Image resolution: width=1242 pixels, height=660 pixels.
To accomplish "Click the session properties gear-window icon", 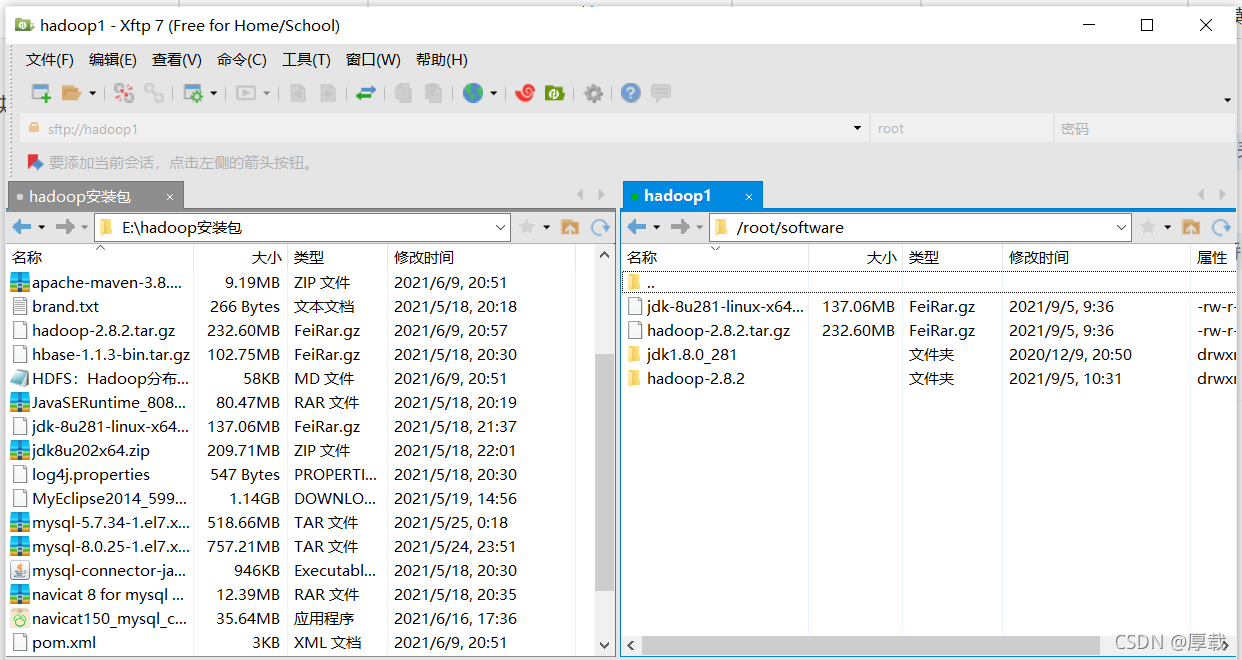I will click(x=193, y=93).
